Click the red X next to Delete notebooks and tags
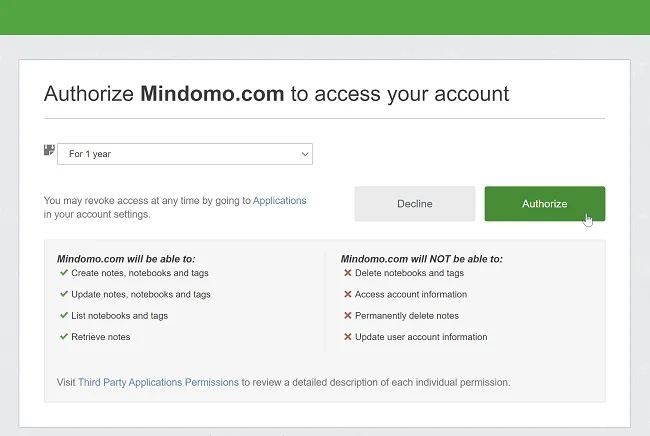Screen dimensions: 650x436 pyautogui.click(x=348, y=273)
